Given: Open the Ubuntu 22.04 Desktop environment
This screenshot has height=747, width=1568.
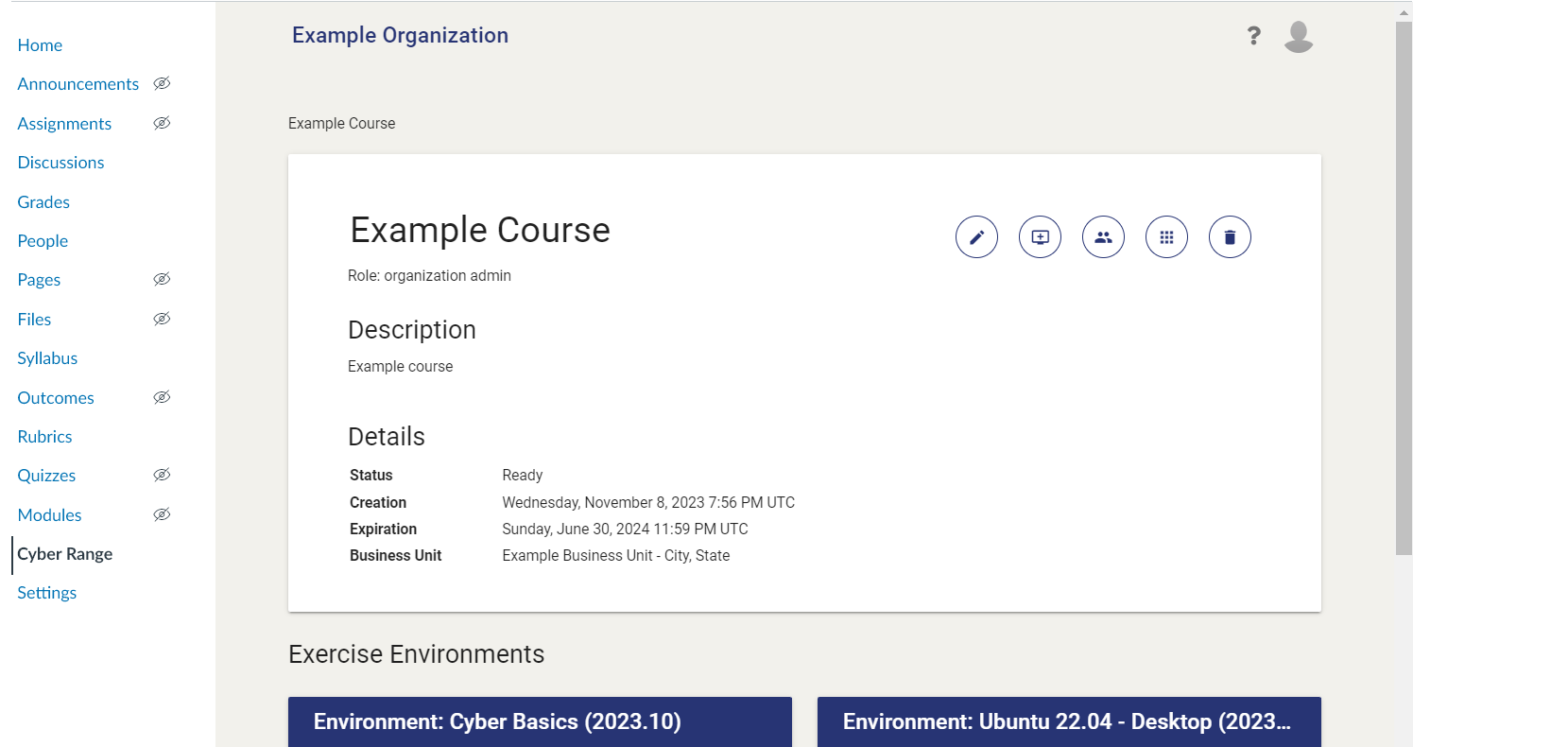Looking at the screenshot, I should coord(1068,721).
